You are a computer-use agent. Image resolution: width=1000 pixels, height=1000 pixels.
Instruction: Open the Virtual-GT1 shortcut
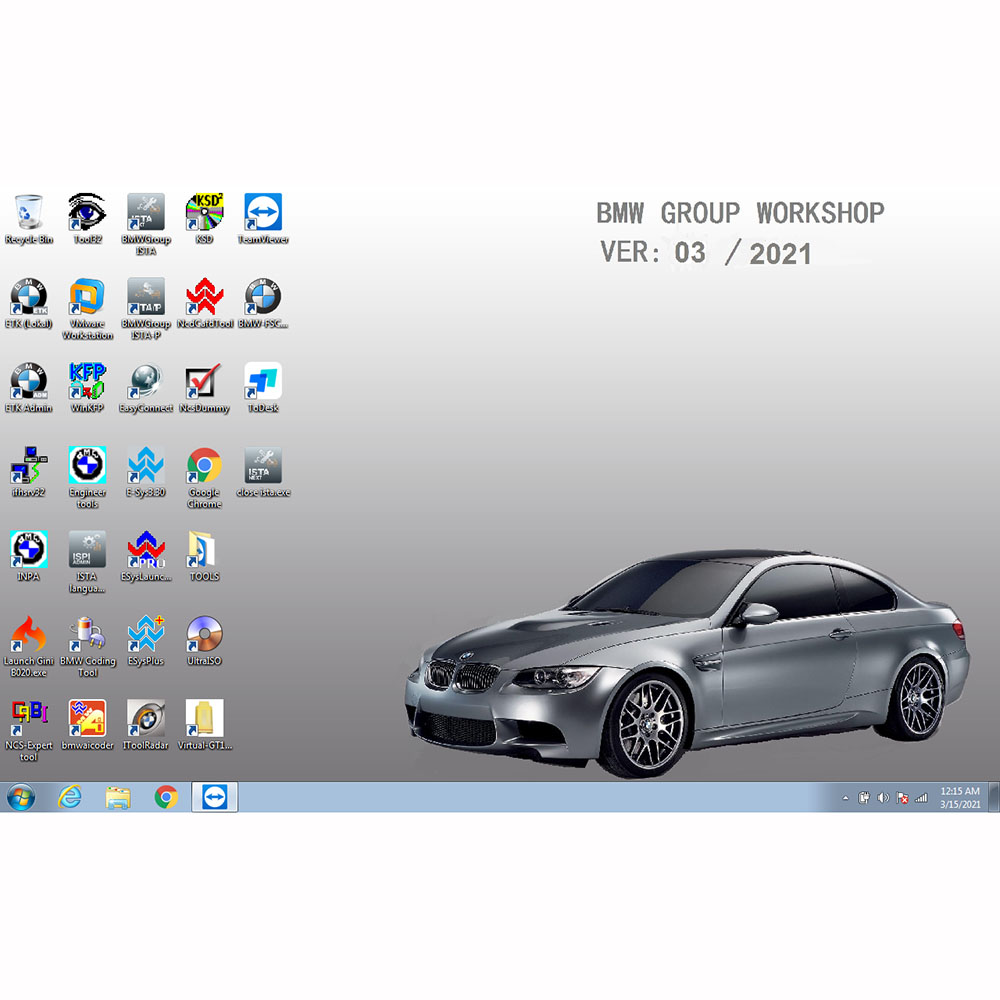204,724
